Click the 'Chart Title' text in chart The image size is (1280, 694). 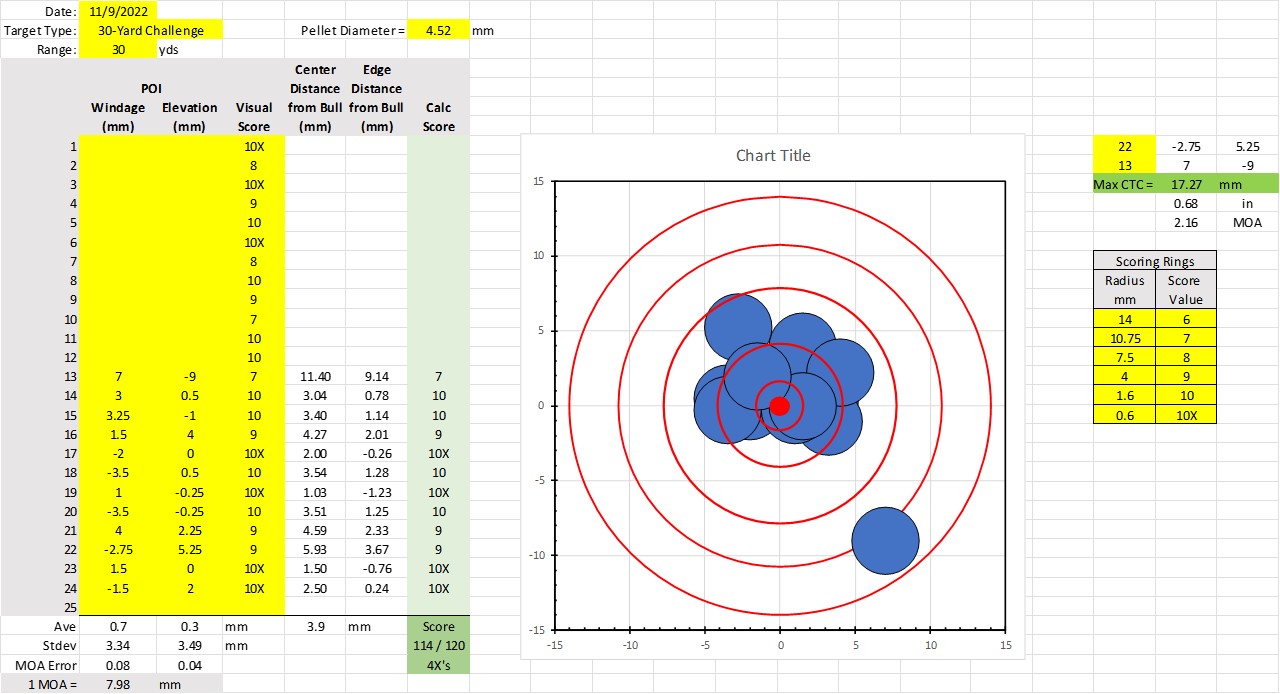click(773, 155)
